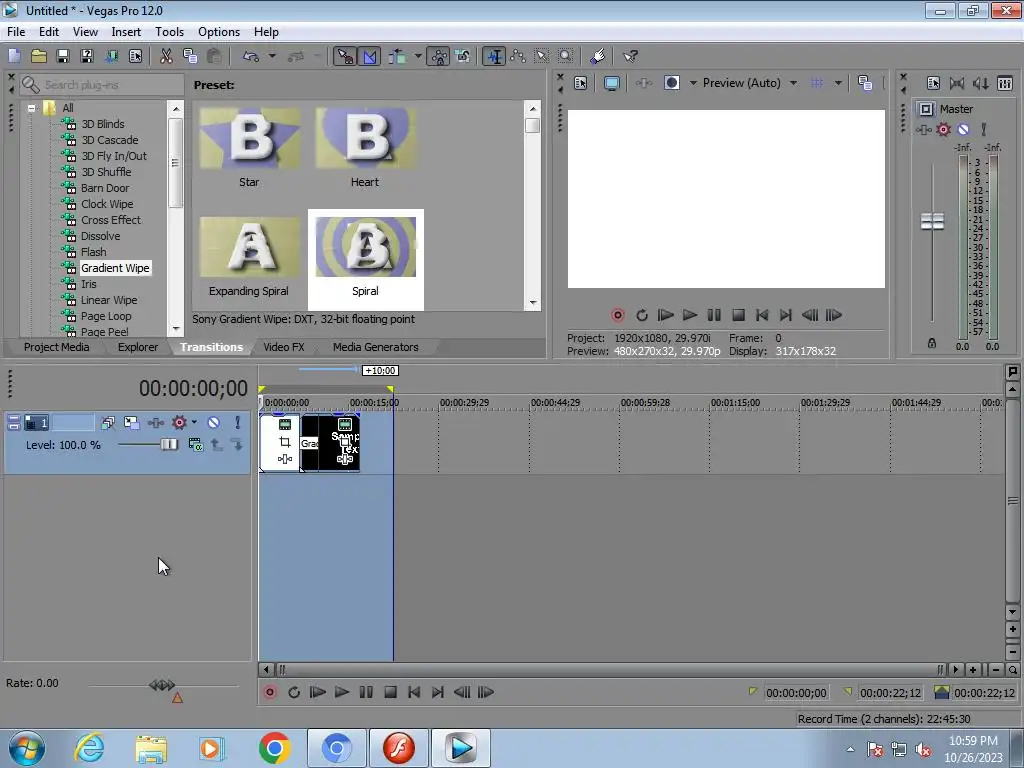Open track FX gear on track 1
The image size is (1024, 768).
179,423
